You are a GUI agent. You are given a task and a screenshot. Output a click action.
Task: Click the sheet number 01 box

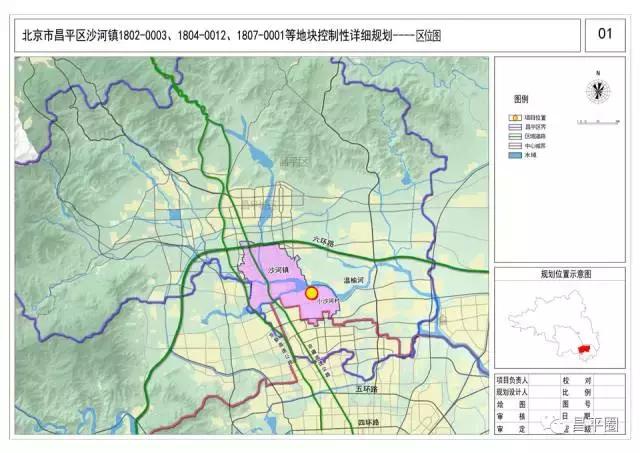click(x=605, y=35)
